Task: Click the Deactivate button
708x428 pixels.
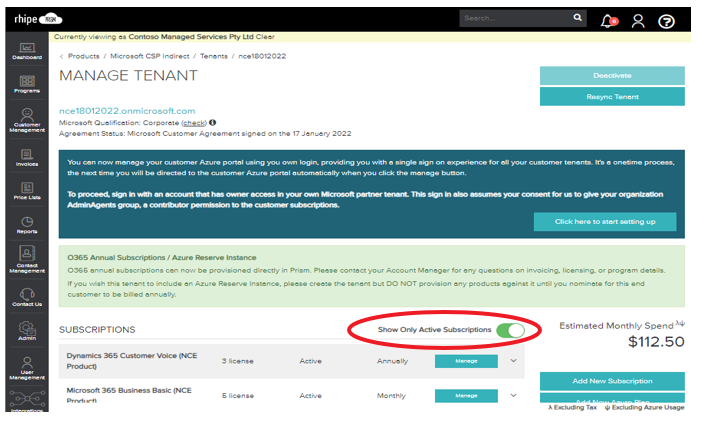Action: point(612,75)
